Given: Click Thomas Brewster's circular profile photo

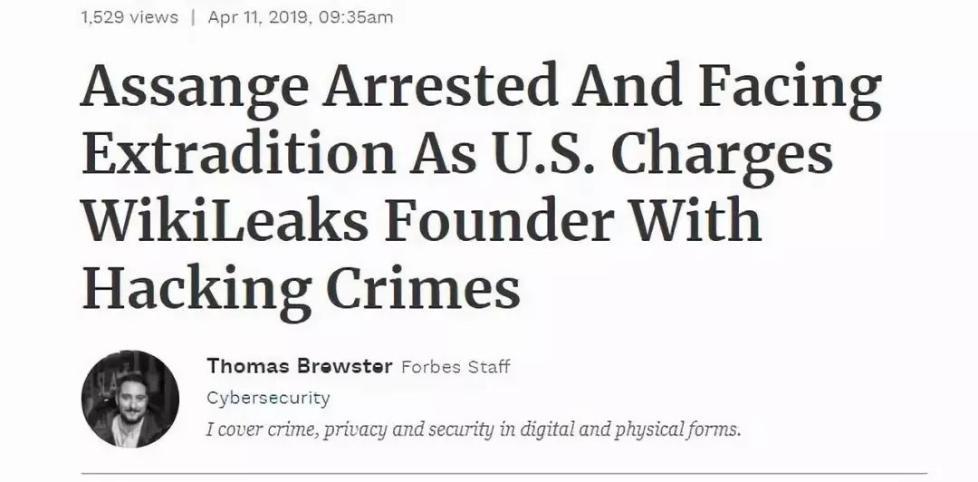Looking at the screenshot, I should point(130,399).
